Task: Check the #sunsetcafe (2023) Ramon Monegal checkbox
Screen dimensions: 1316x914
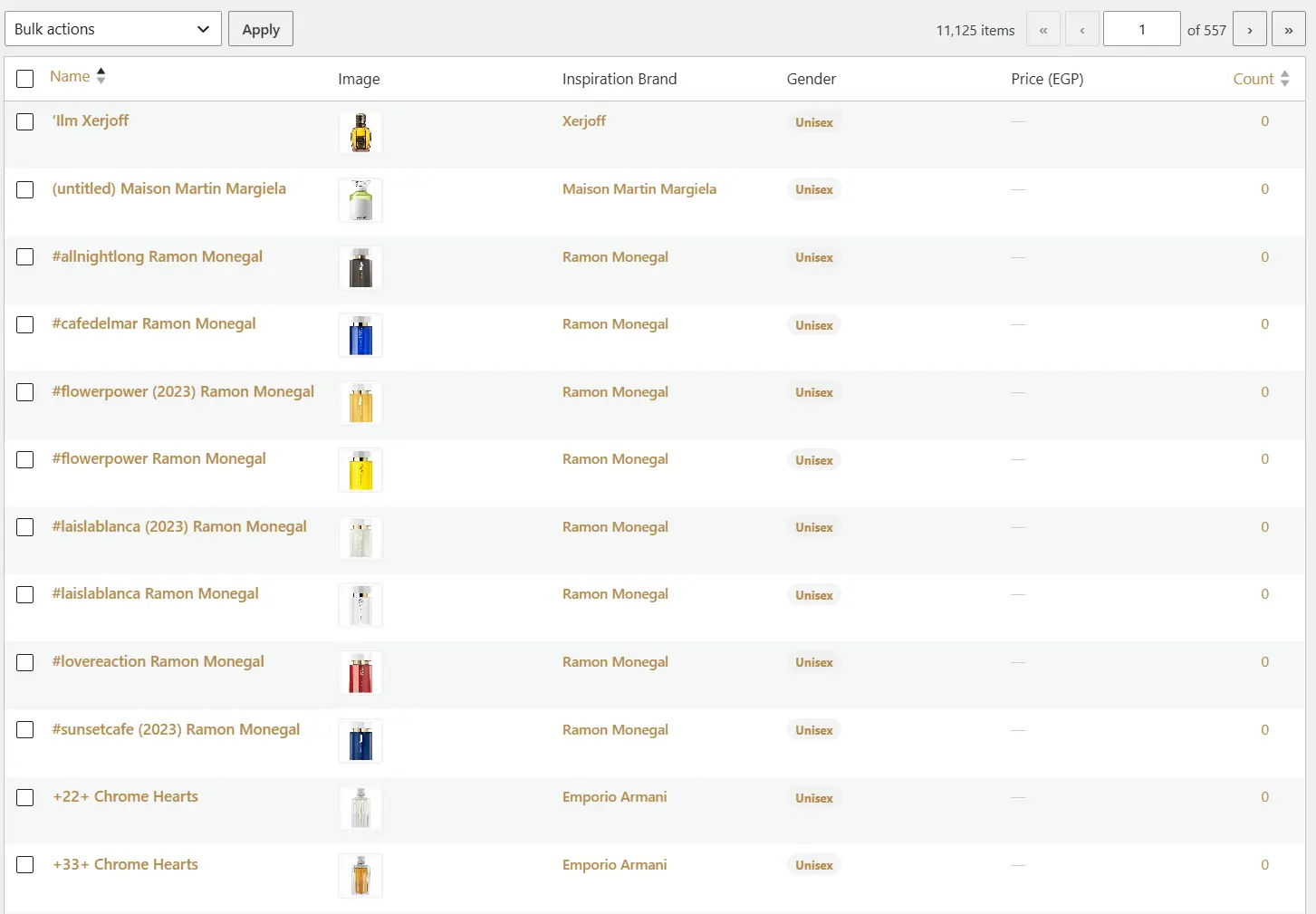Action: [25, 730]
